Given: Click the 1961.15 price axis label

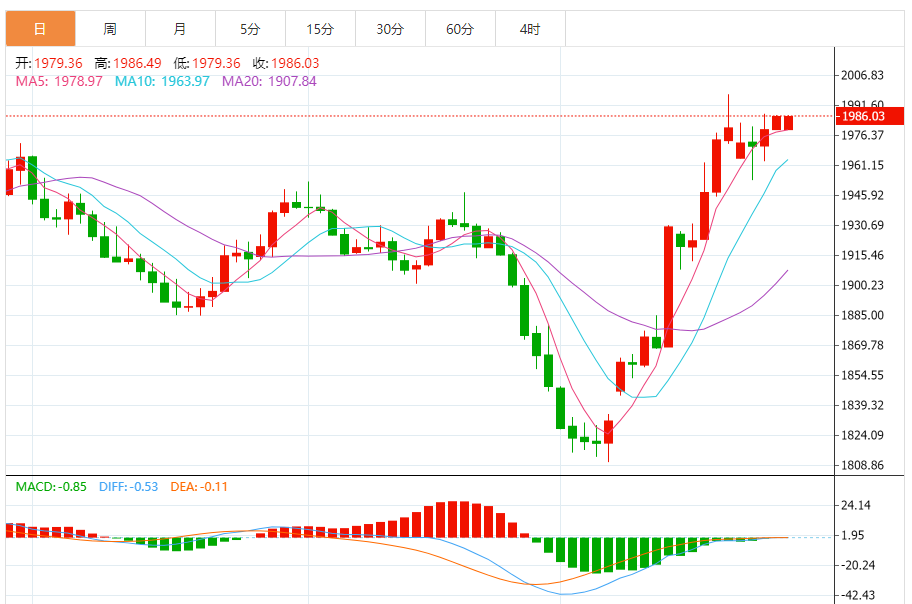Looking at the screenshot, I should pos(863,165).
